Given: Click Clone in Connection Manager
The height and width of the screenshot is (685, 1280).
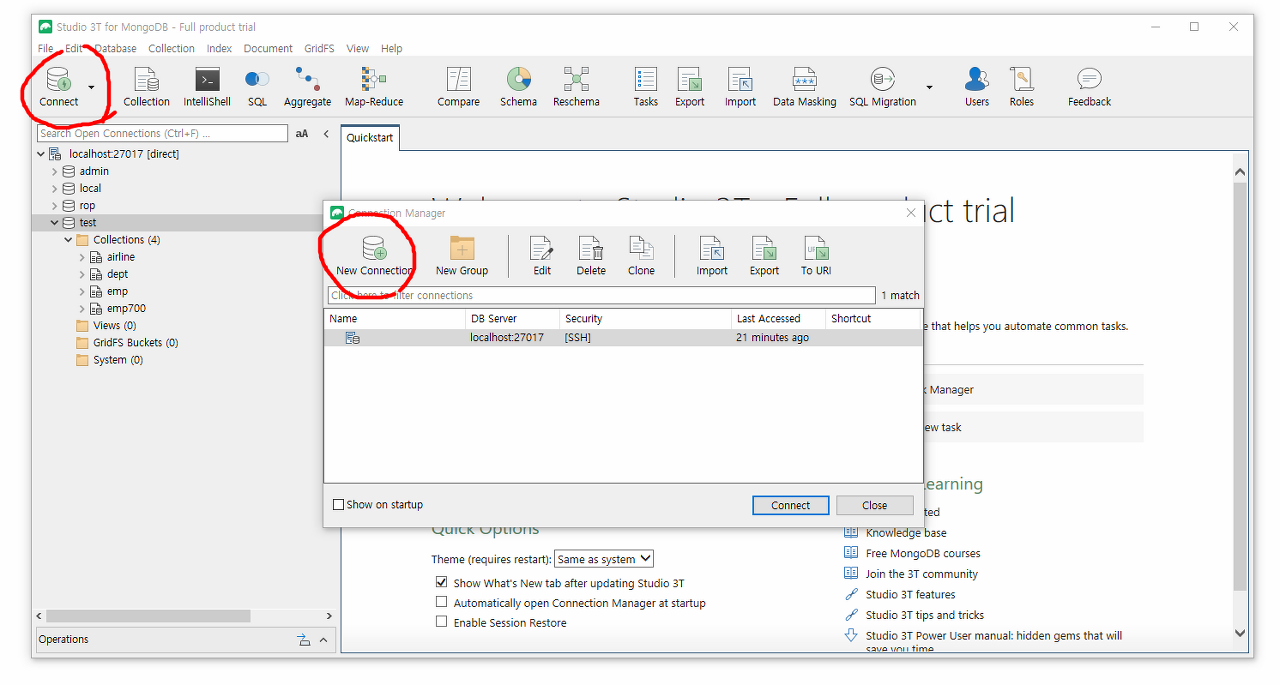Looking at the screenshot, I should (x=641, y=256).
